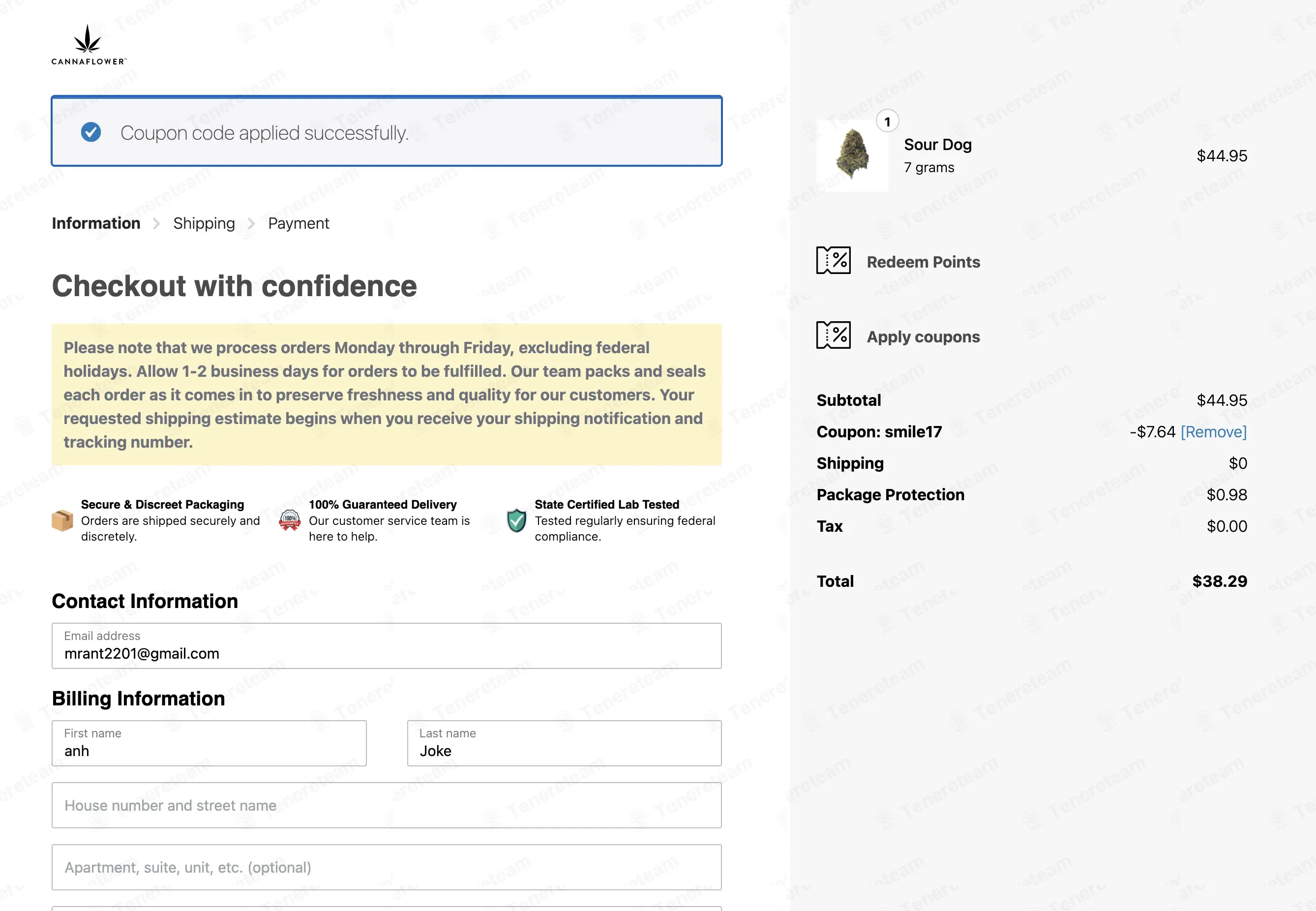The width and height of the screenshot is (1316, 911).
Task: Click the green shield lab tested icon
Action: click(516, 520)
